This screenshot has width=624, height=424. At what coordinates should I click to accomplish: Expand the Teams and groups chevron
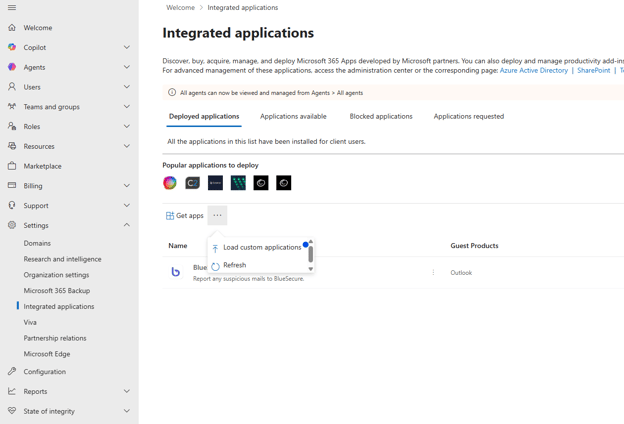tap(127, 106)
